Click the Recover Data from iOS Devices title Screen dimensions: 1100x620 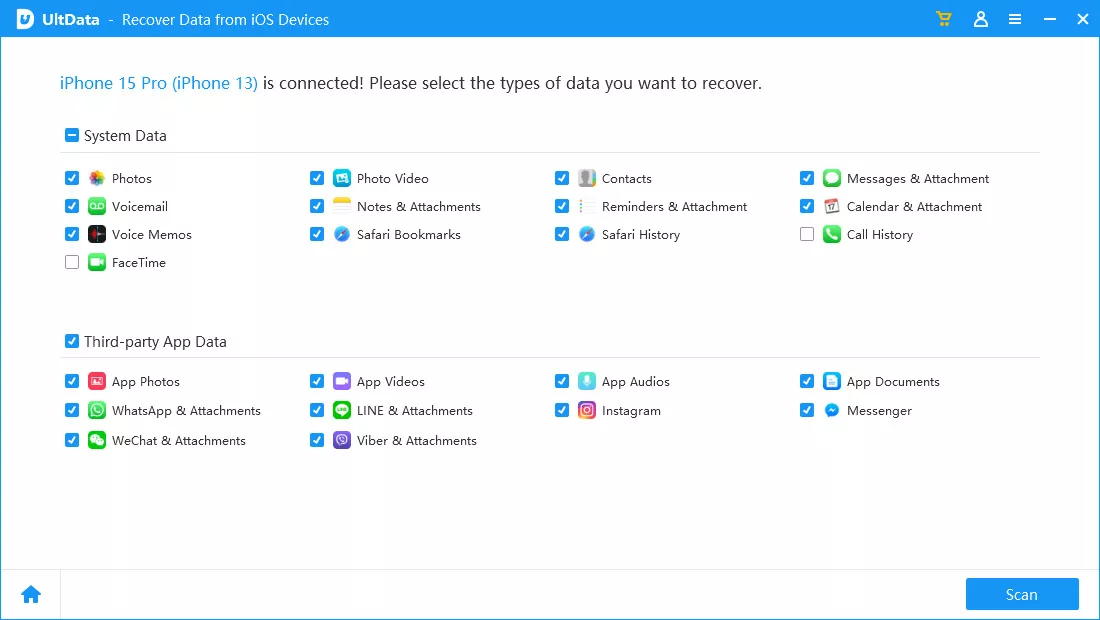tap(225, 19)
